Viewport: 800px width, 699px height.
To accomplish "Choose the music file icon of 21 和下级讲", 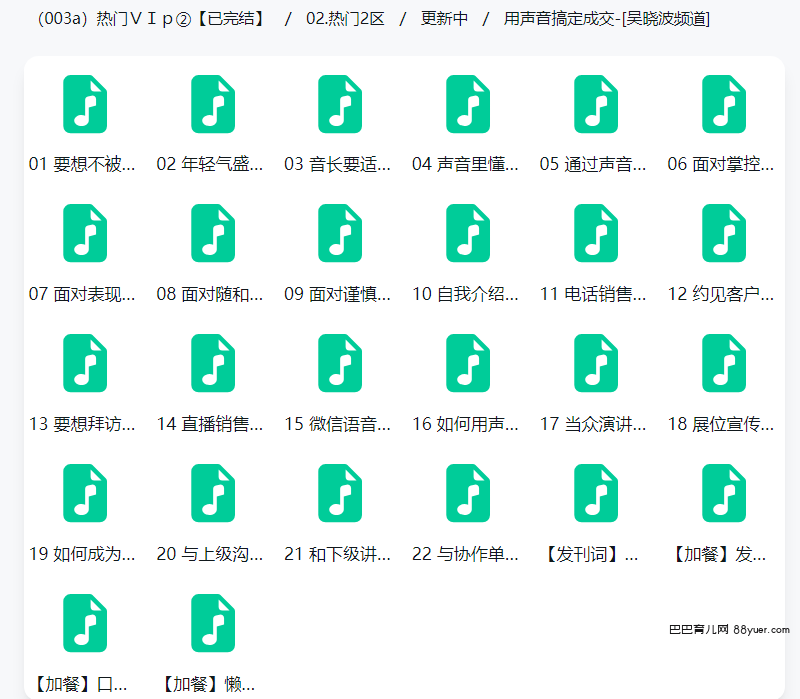I will click(340, 493).
